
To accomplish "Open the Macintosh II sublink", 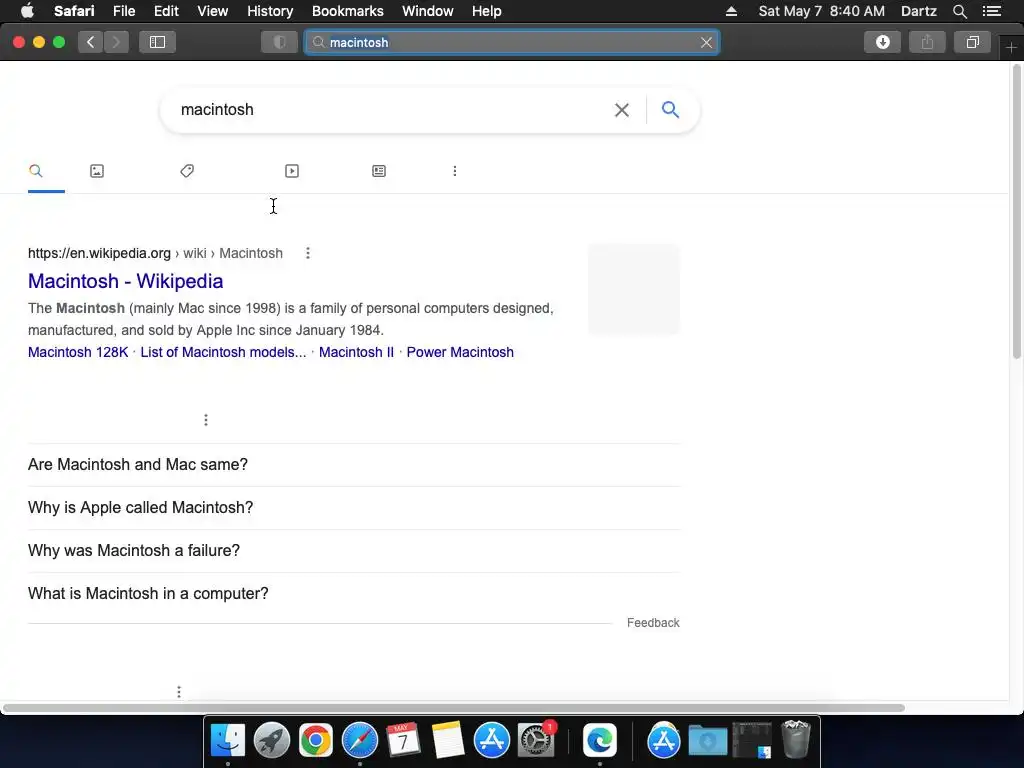I will (x=356, y=352).
